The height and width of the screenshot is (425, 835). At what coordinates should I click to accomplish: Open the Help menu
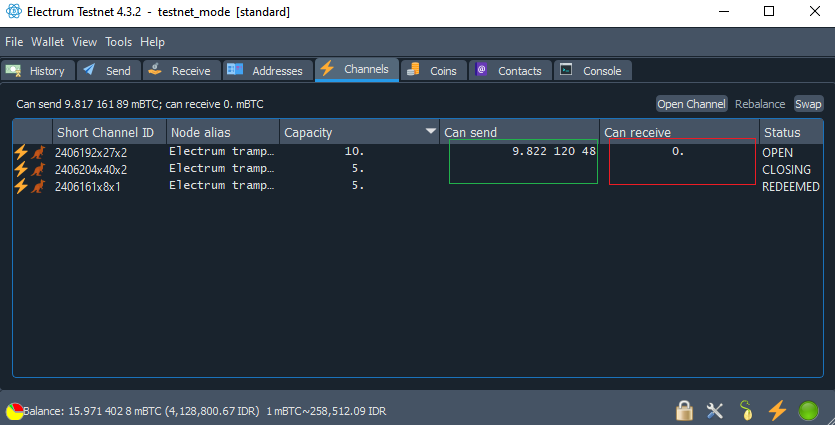pyautogui.click(x=152, y=42)
